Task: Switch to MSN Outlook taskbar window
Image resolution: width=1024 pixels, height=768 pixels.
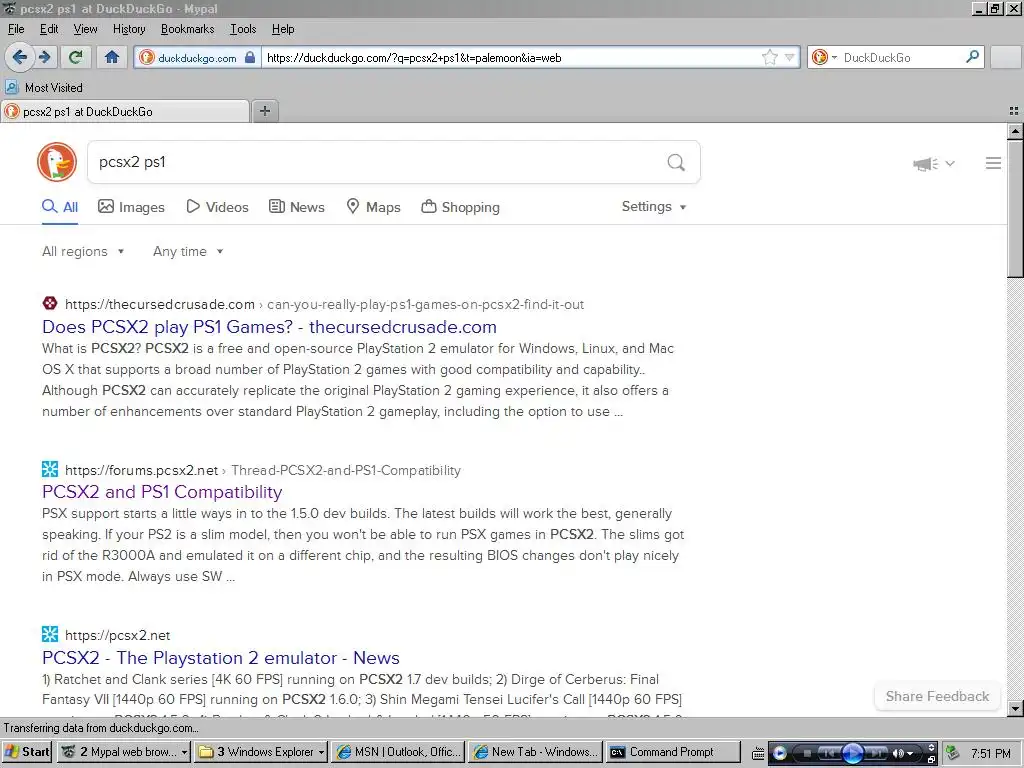Action: pyautogui.click(x=398, y=752)
